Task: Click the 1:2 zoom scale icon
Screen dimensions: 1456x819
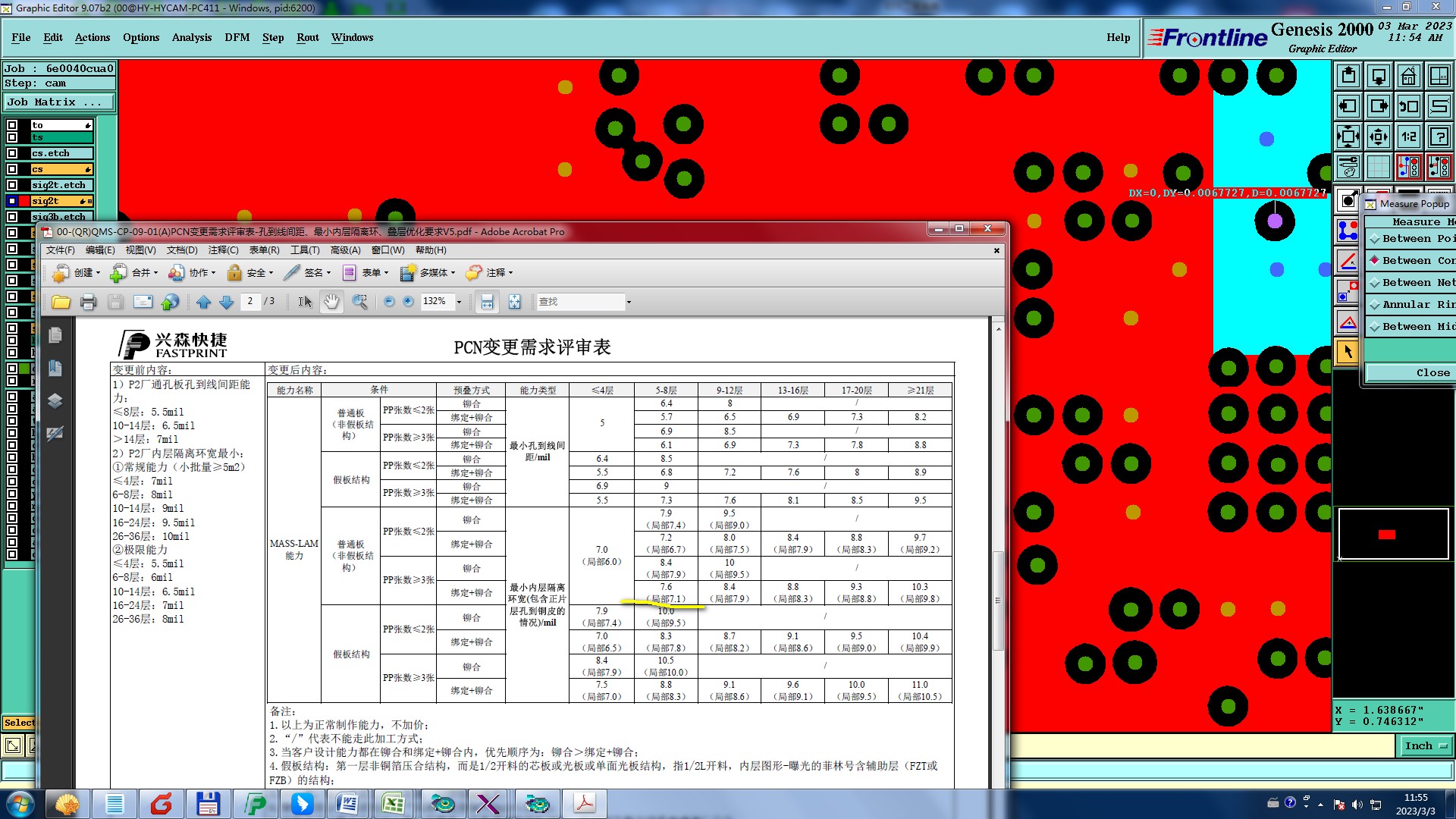Action: click(x=1408, y=137)
